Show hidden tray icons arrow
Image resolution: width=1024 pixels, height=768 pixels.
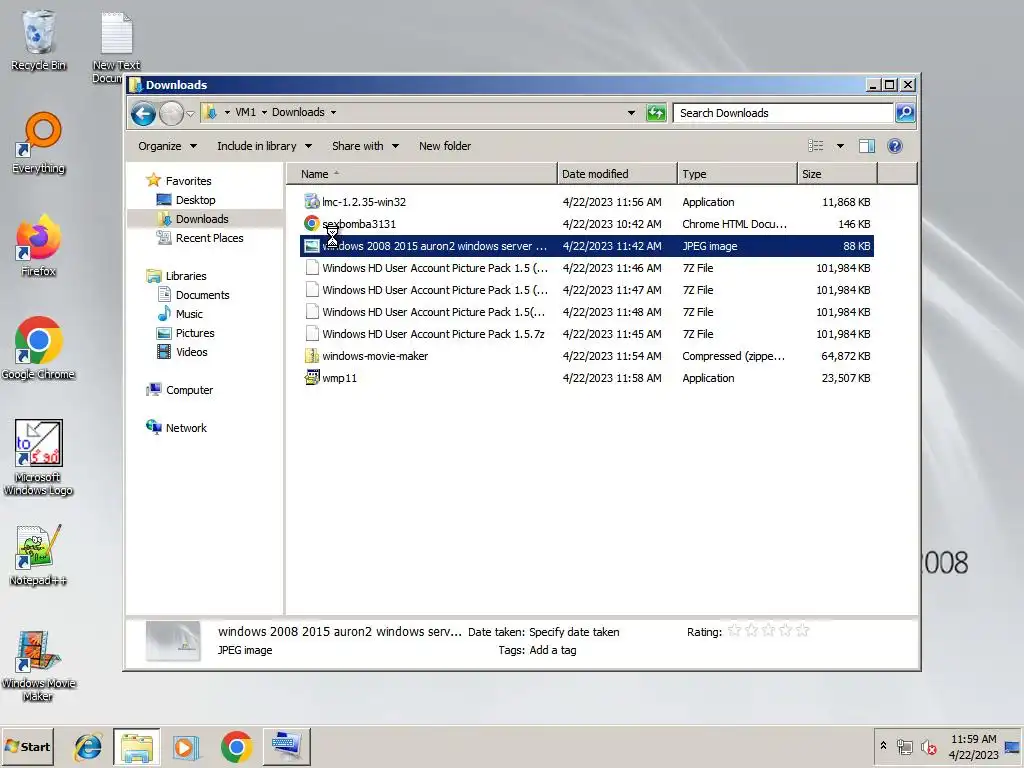click(x=883, y=746)
